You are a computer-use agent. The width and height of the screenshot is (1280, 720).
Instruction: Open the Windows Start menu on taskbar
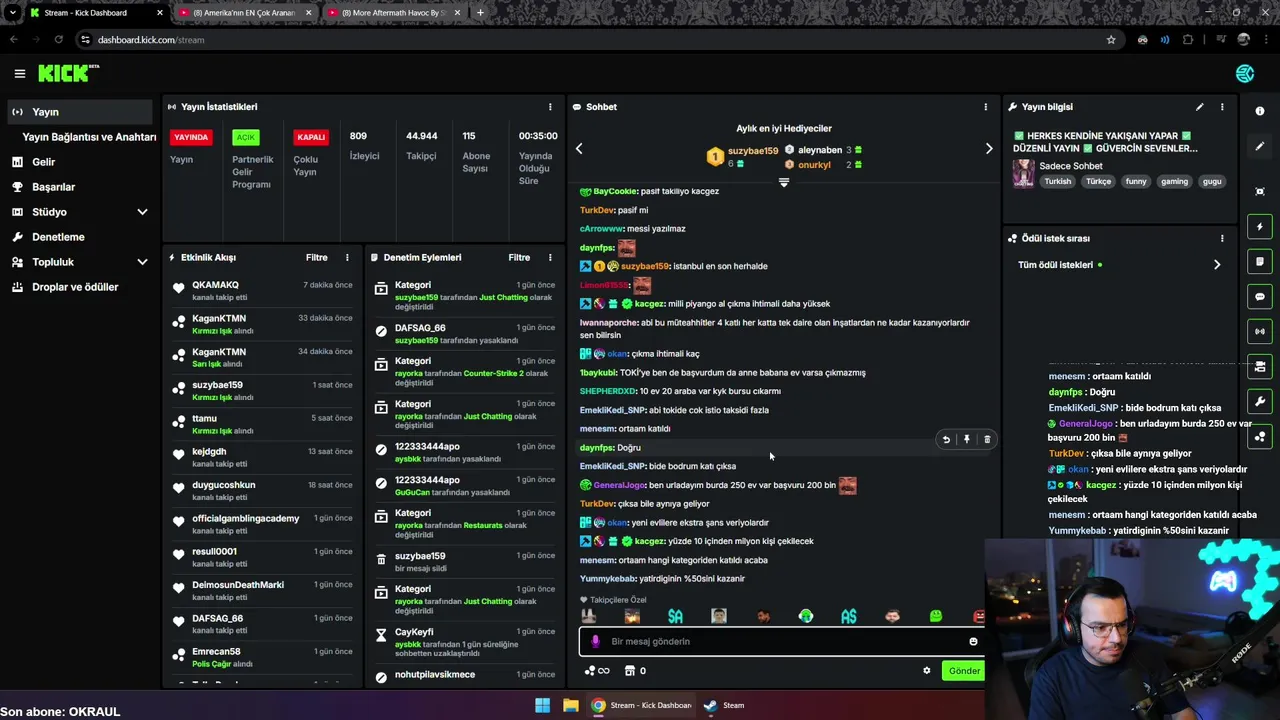click(542, 705)
